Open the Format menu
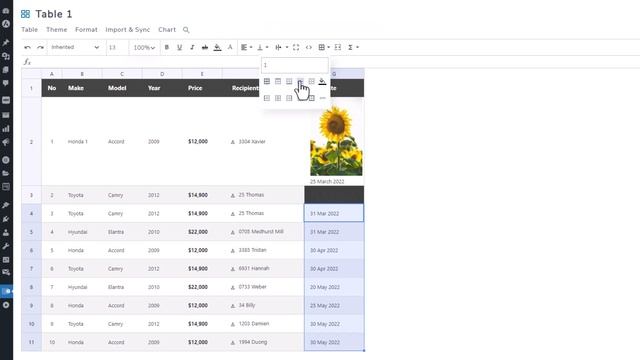Viewport: 640px width, 360px height. pyautogui.click(x=86, y=30)
